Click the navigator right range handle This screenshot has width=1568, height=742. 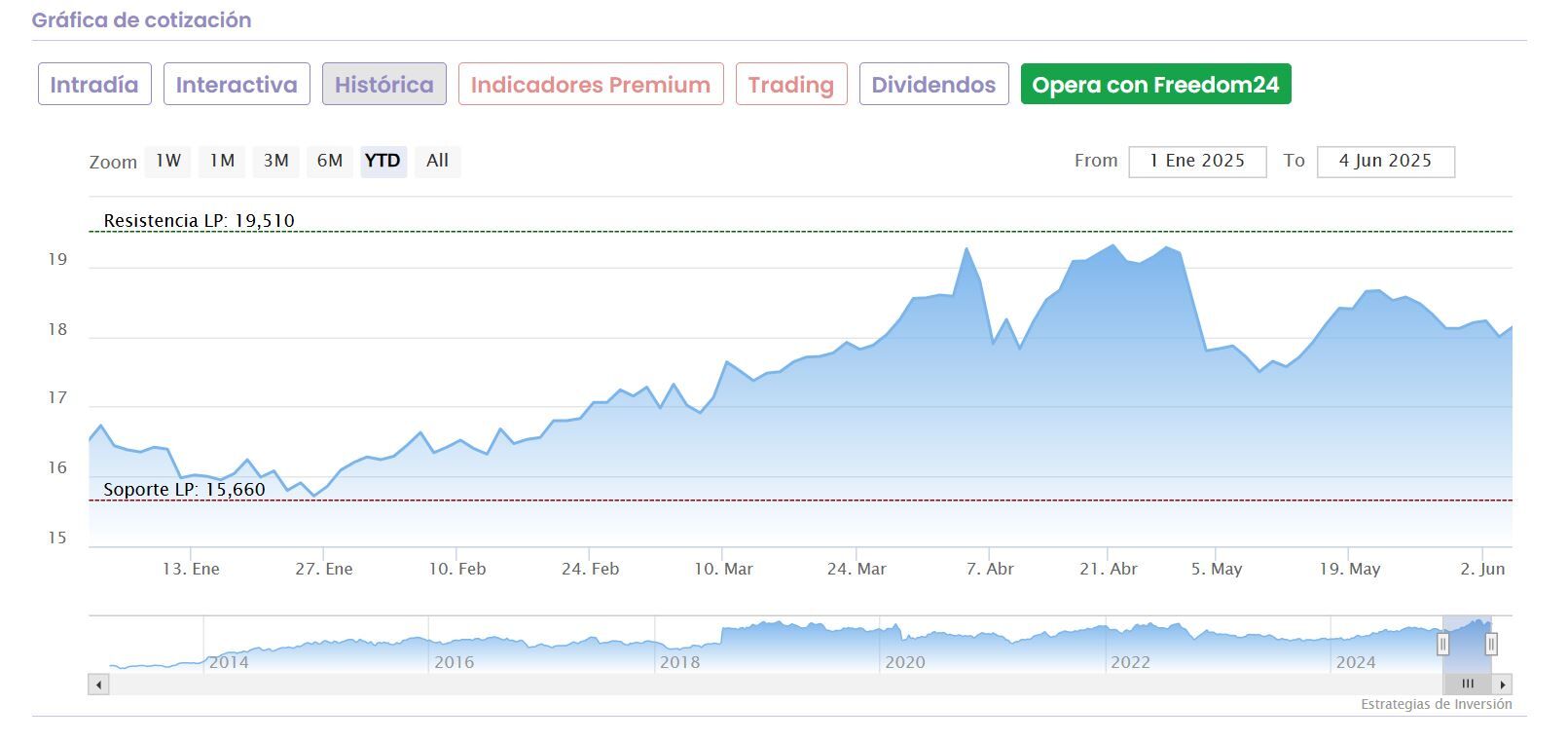tap(1490, 644)
